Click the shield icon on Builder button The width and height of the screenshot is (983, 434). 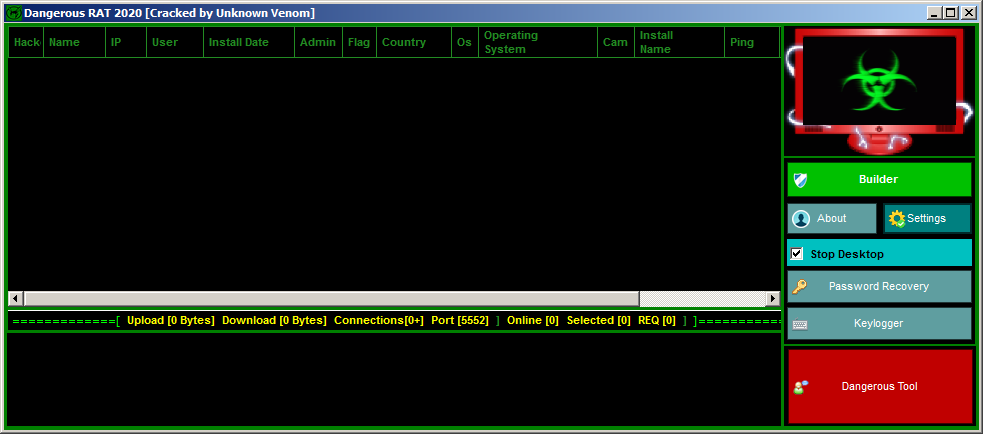[x=800, y=180]
